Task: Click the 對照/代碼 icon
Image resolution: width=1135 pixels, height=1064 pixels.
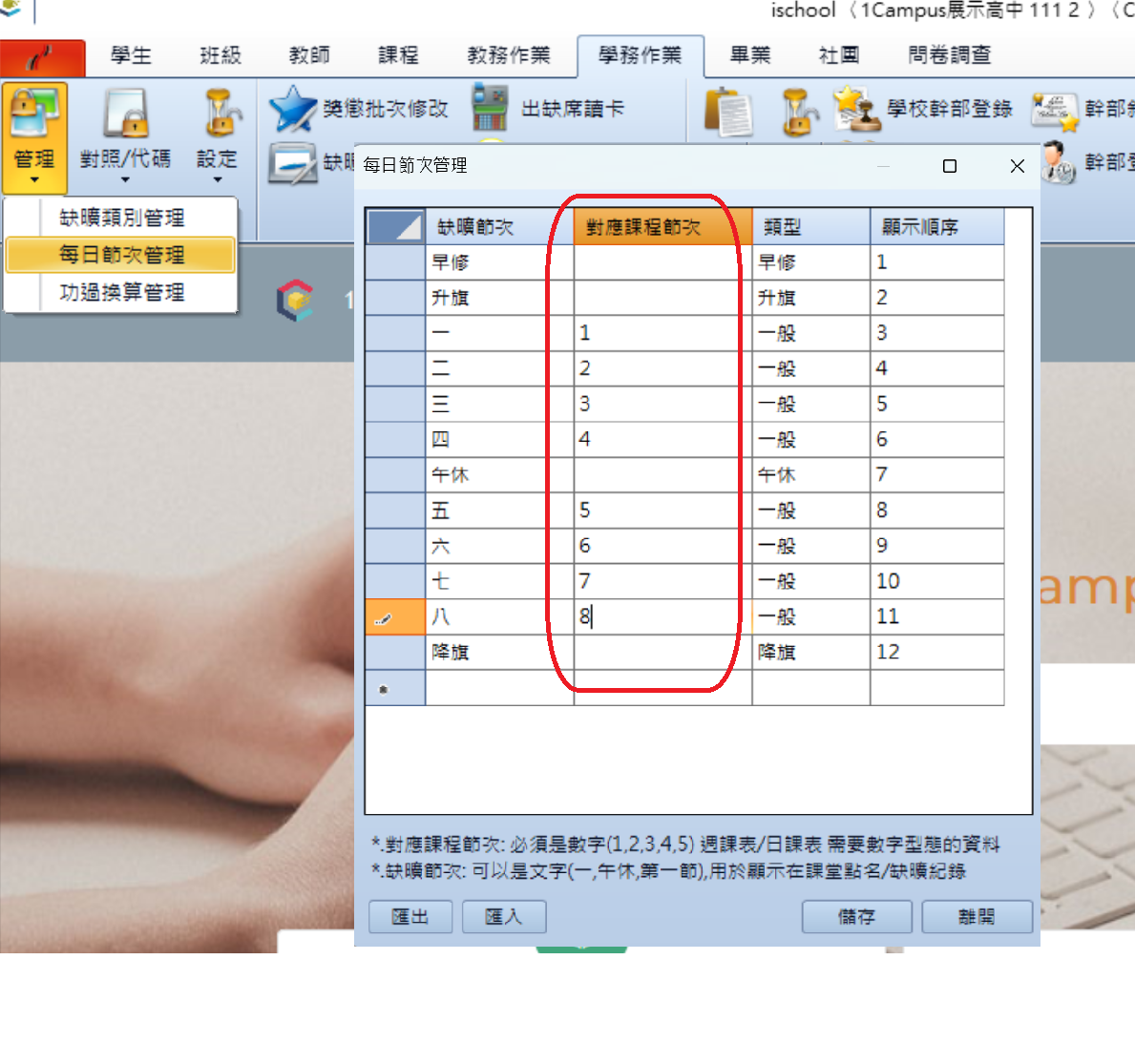Action: (126, 115)
